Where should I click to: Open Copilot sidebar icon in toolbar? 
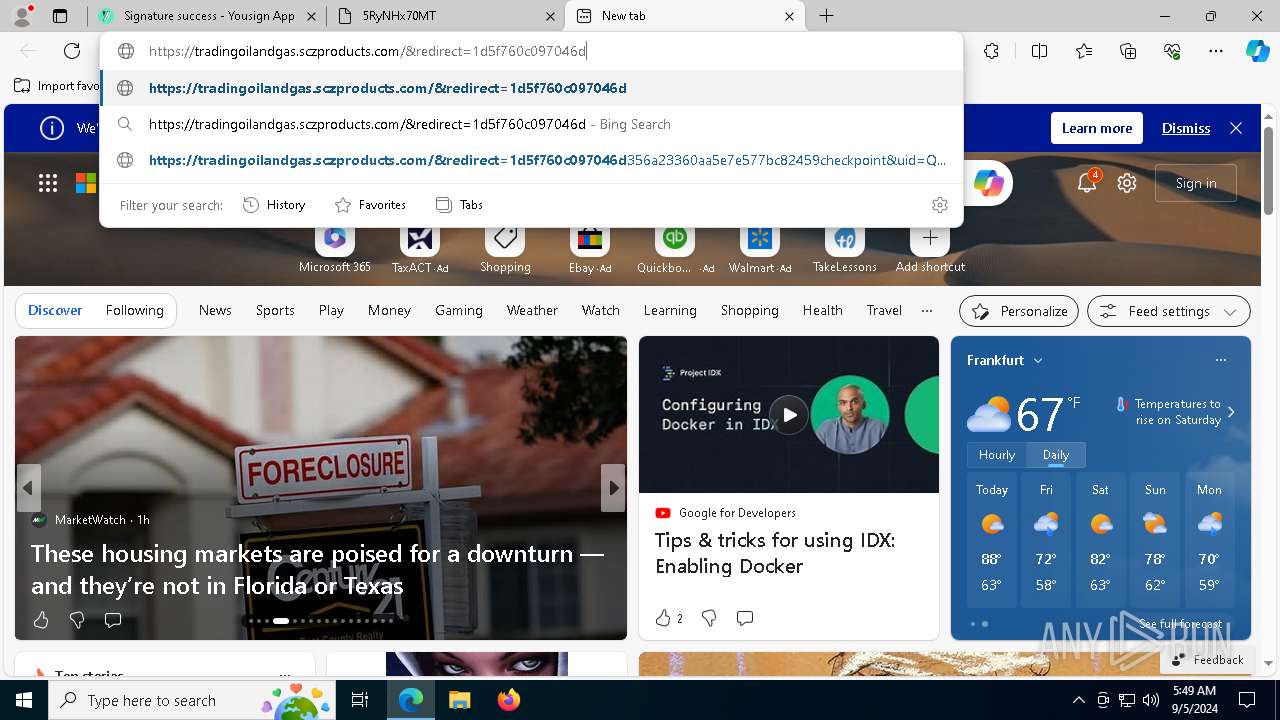tap(1257, 51)
